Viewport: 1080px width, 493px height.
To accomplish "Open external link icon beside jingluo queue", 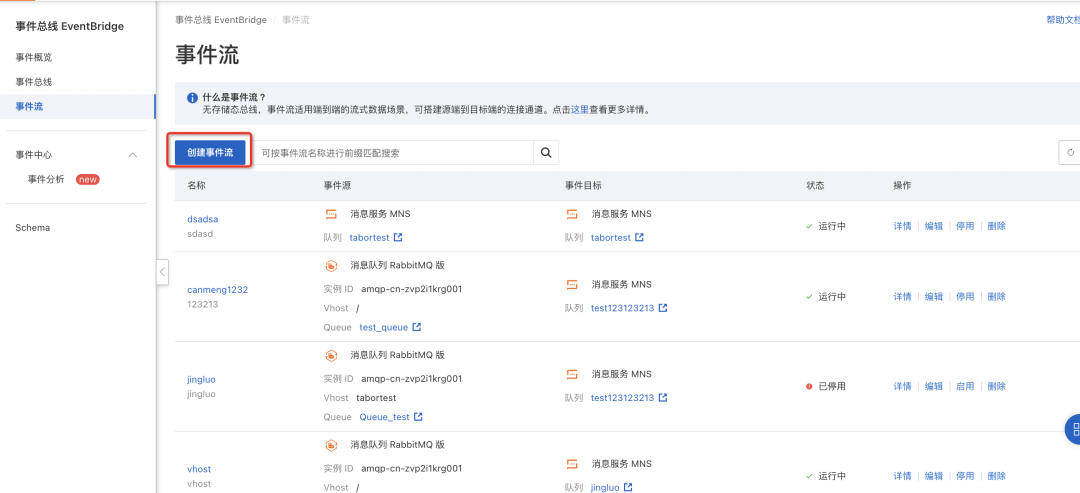I will coord(627,487).
